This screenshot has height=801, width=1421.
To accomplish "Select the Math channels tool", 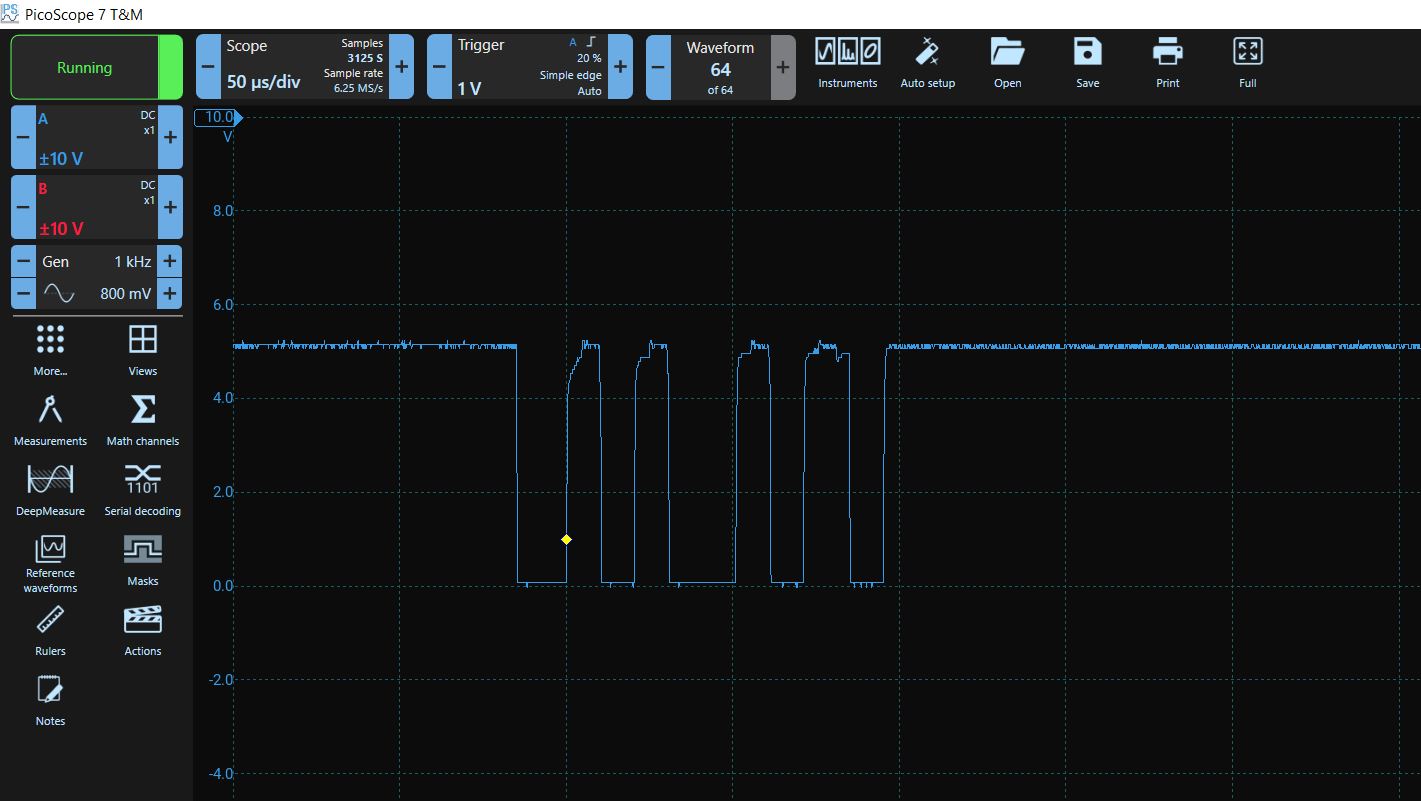I will click(x=142, y=420).
